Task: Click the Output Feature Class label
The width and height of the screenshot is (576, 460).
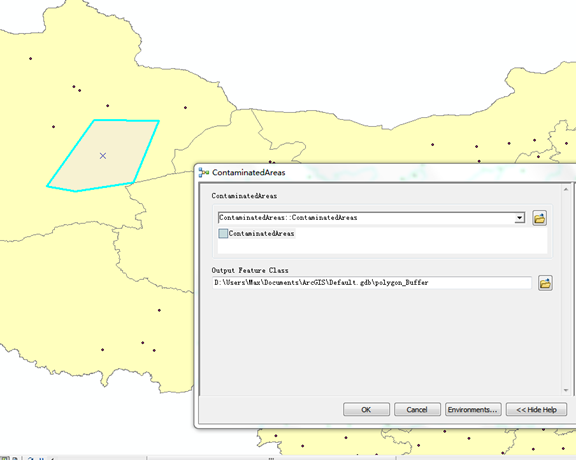Action: [250, 270]
